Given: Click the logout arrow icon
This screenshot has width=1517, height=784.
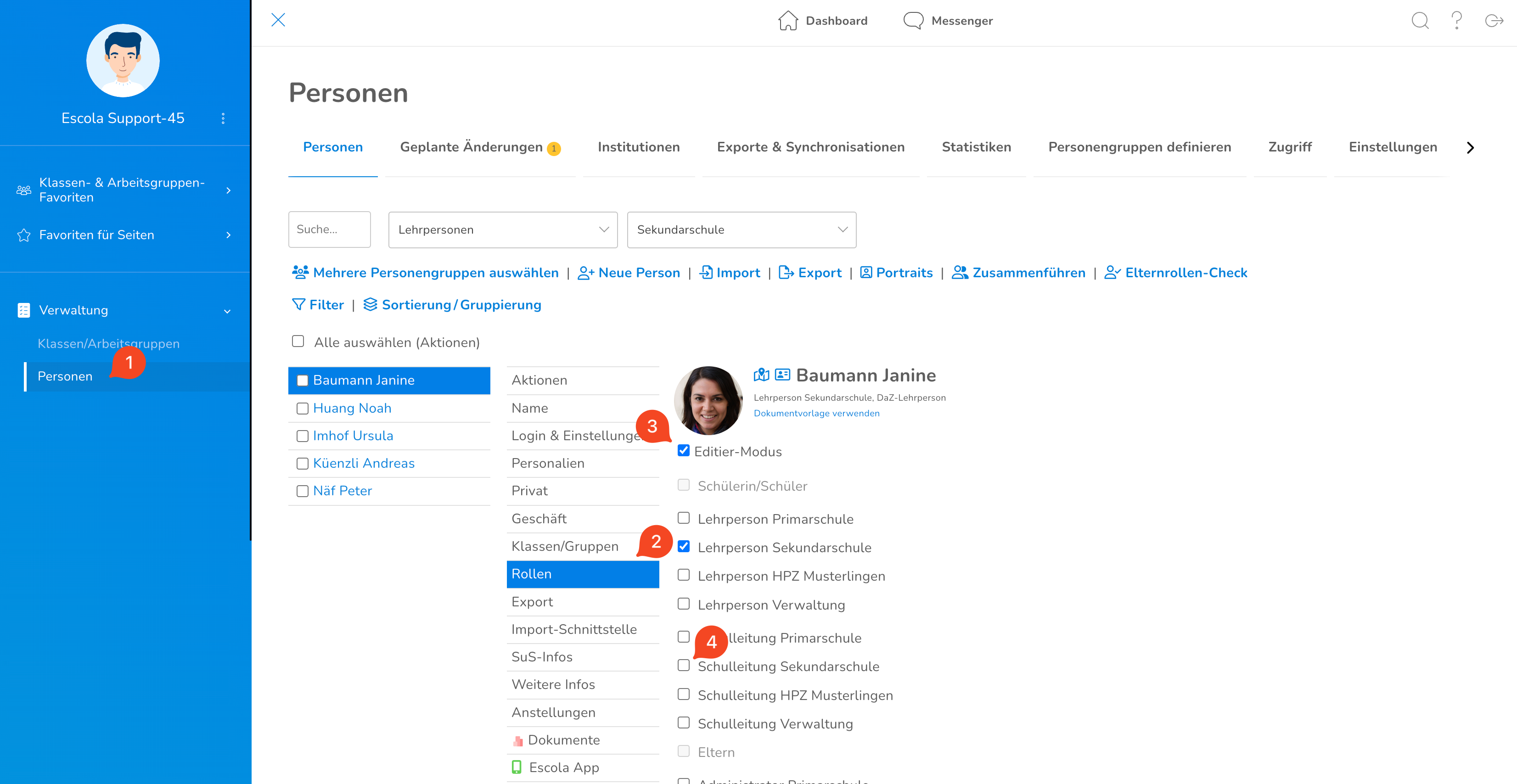Looking at the screenshot, I should (x=1494, y=21).
